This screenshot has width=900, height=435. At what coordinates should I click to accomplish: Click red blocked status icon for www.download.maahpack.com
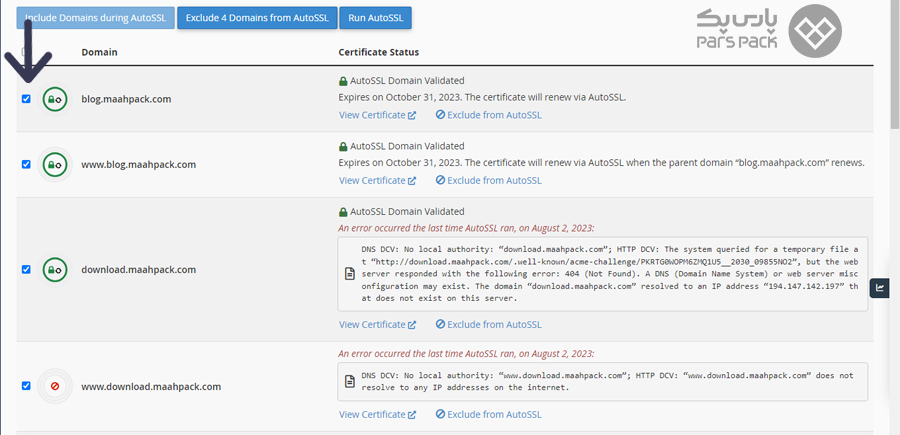click(x=55, y=386)
